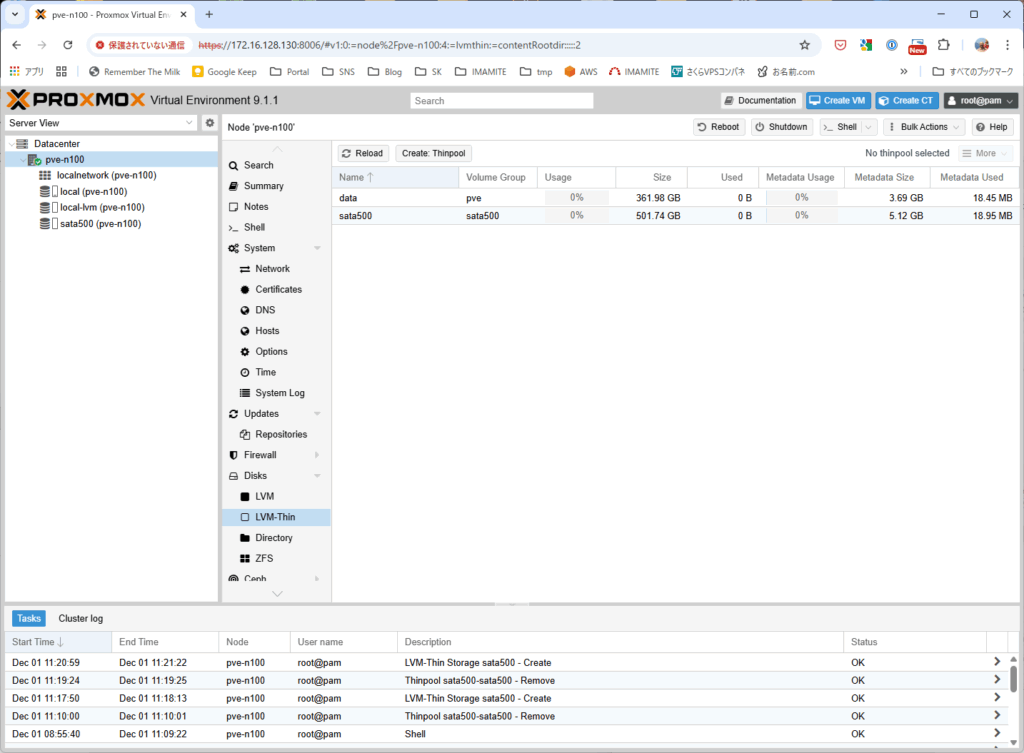The width and height of the screenshot is (1024, 753).
Task: Click the Proxmox logo in the header
Action: click(x=76, y=100)
